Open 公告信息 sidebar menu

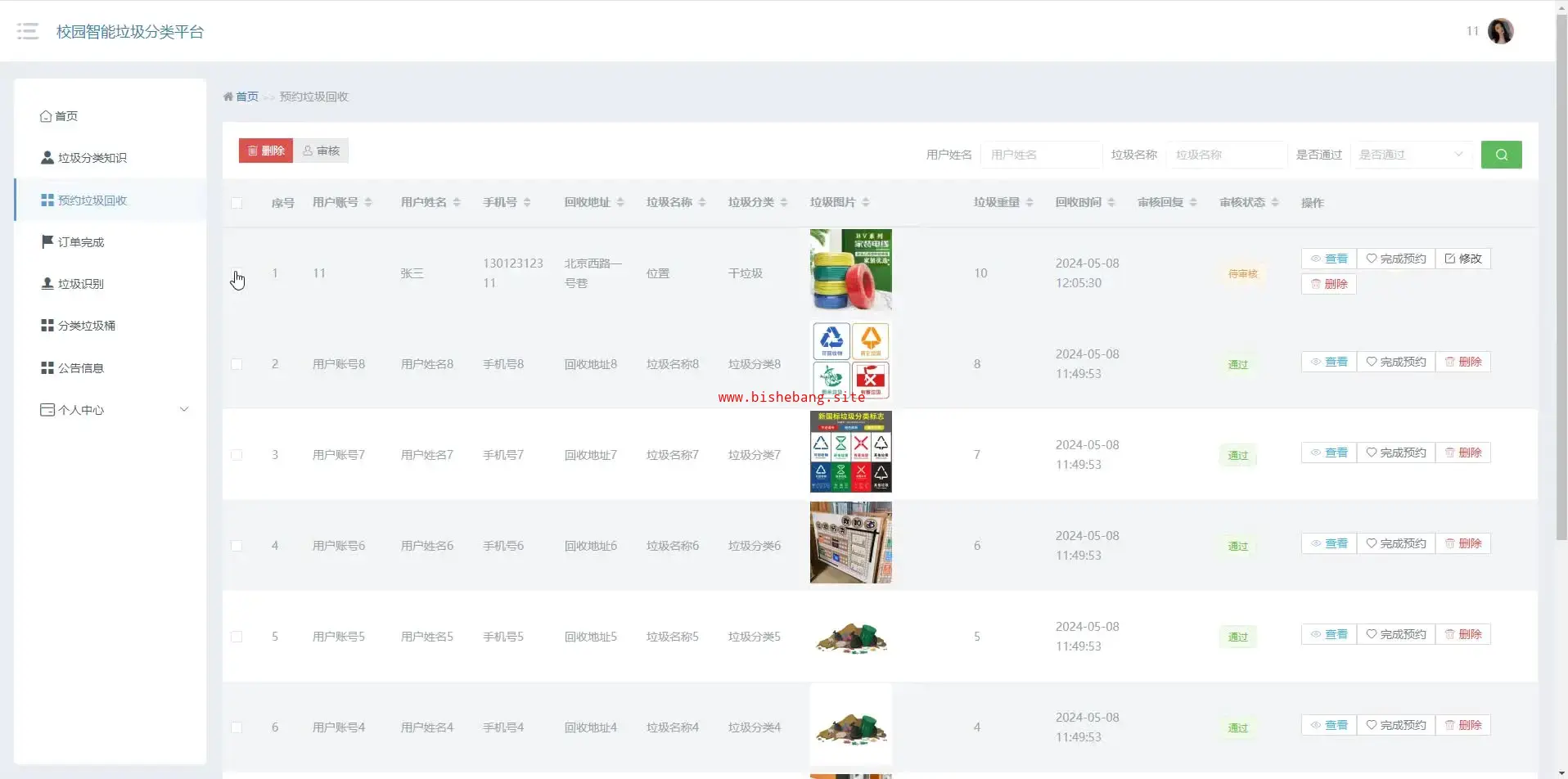(x=110, y=368)
